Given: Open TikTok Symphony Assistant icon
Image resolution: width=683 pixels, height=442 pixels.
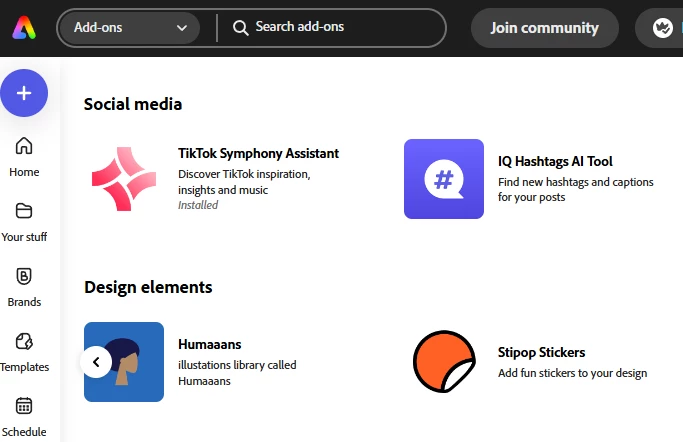Looking at the screenshot, I should tap(124, 179).
